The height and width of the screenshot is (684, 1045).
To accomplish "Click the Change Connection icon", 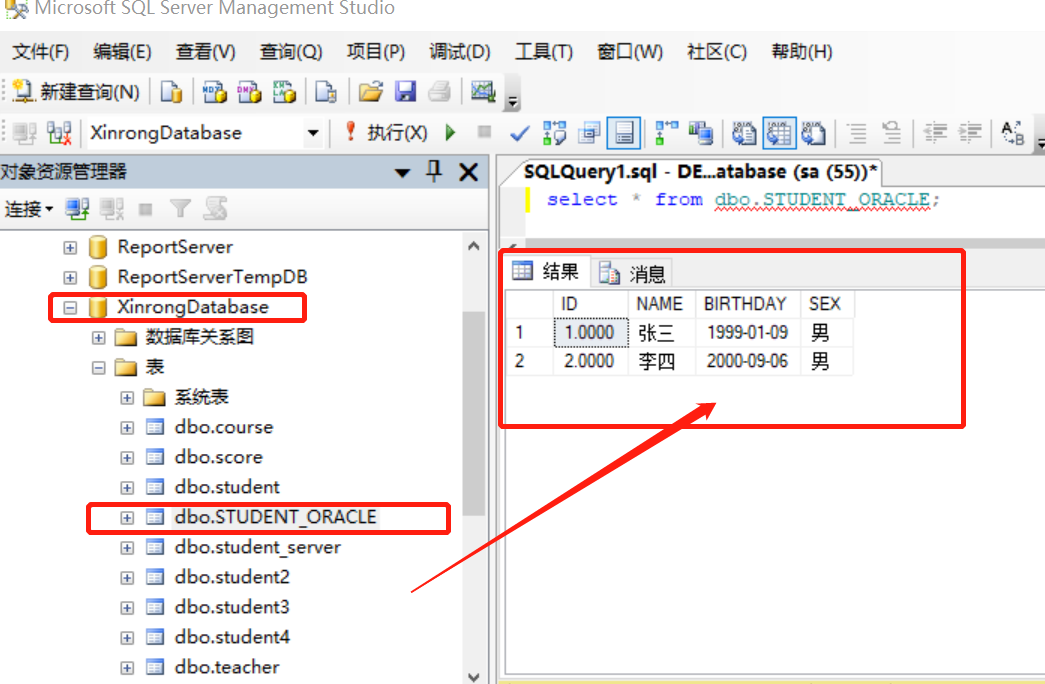I will coord(59,133).
